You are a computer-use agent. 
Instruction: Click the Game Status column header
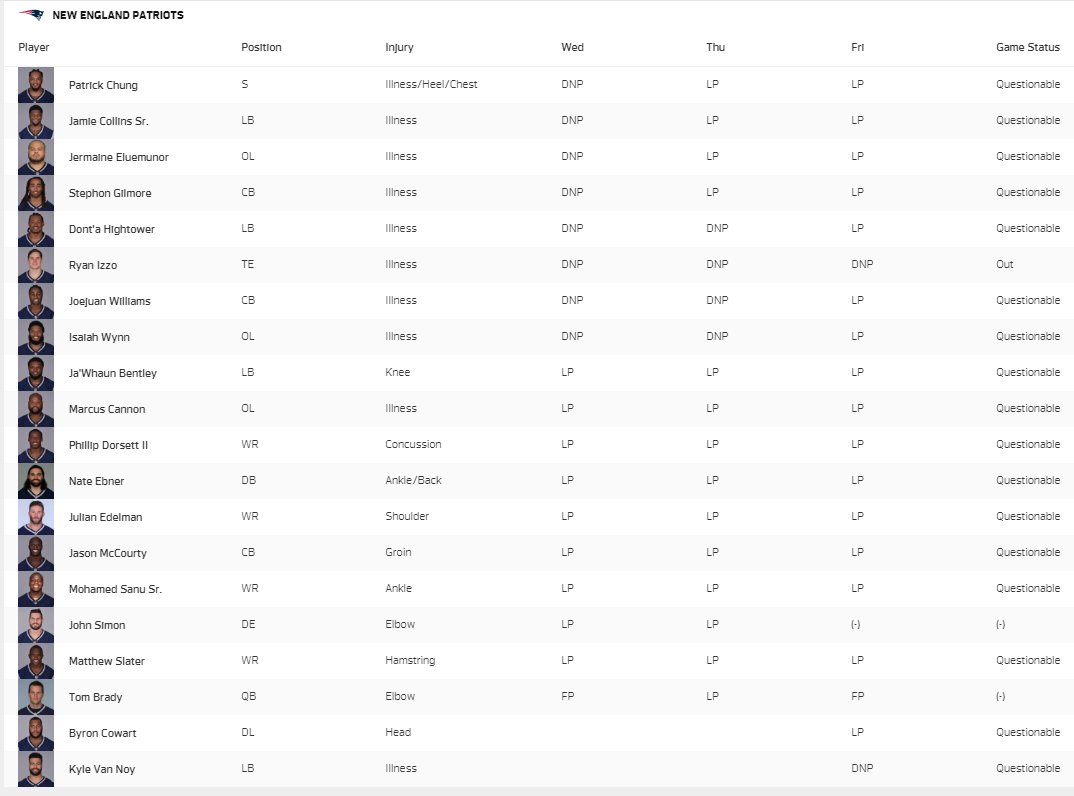click(1027, 47)
